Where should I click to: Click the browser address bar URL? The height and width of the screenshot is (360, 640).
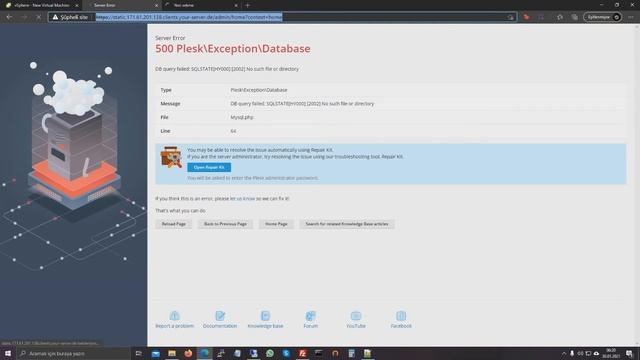pos(189,17)
